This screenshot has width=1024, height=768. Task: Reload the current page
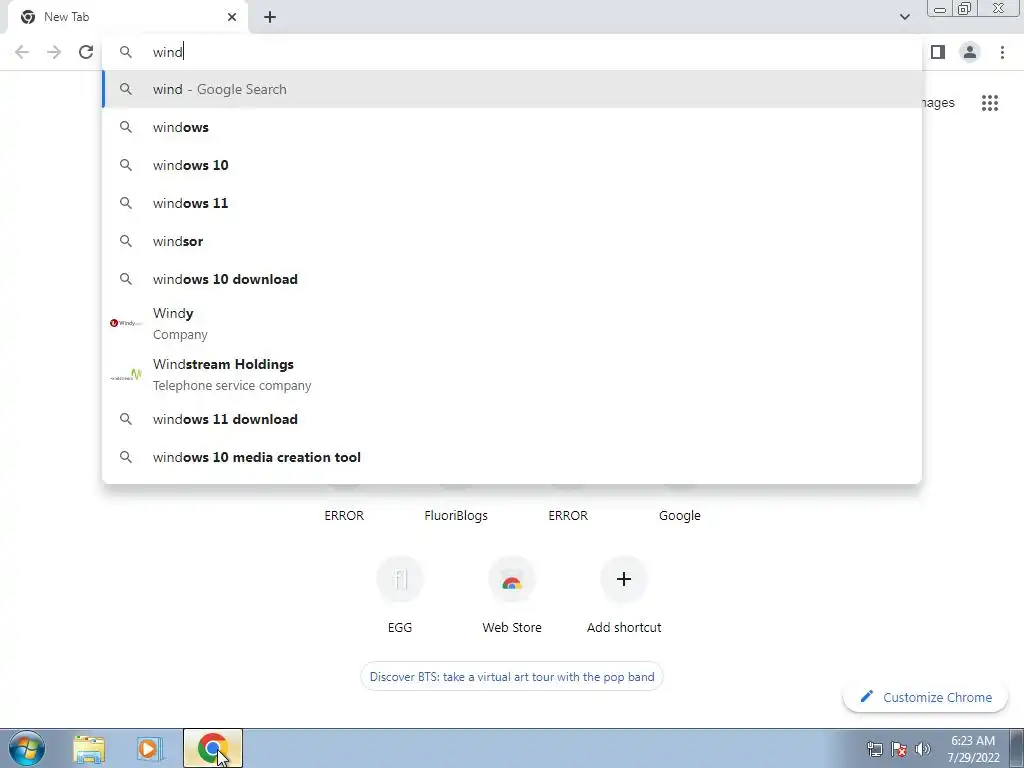[x=86, y=52]
